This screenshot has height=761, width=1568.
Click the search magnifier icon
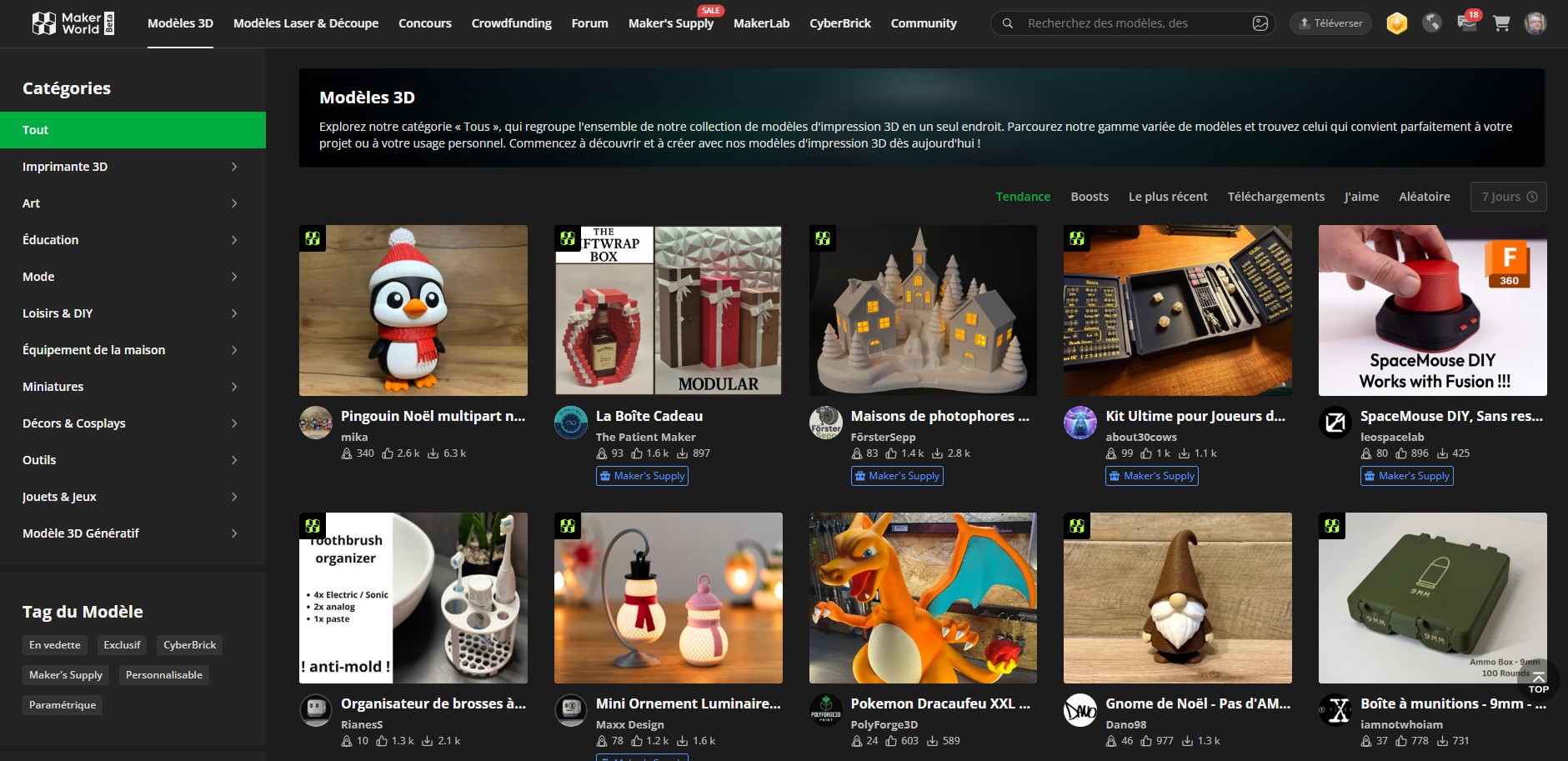point(1008,23)
